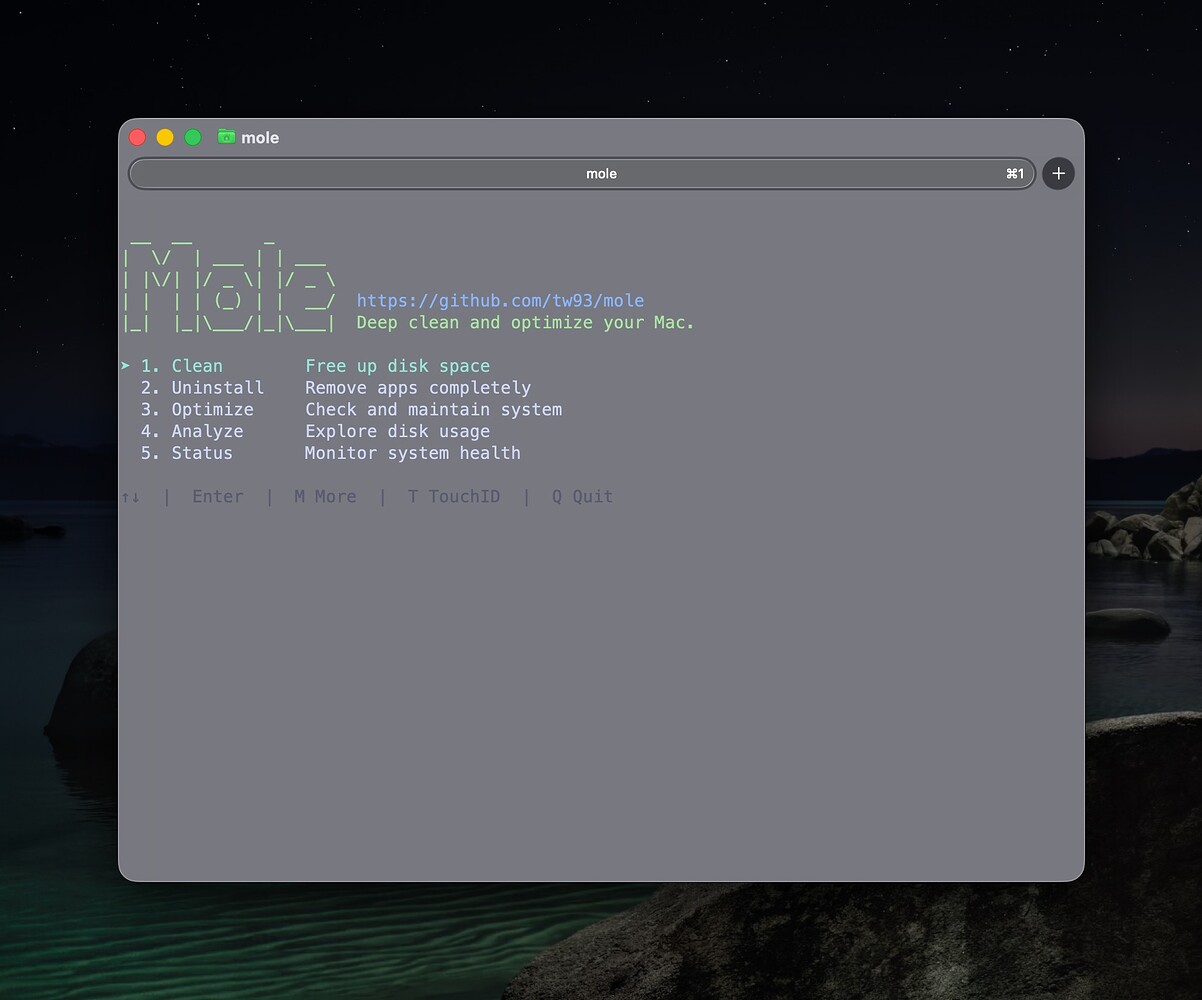Select the mole tab in the tab bar
The width and height of the screenshot is (1202, 1000).
point(600,173)
